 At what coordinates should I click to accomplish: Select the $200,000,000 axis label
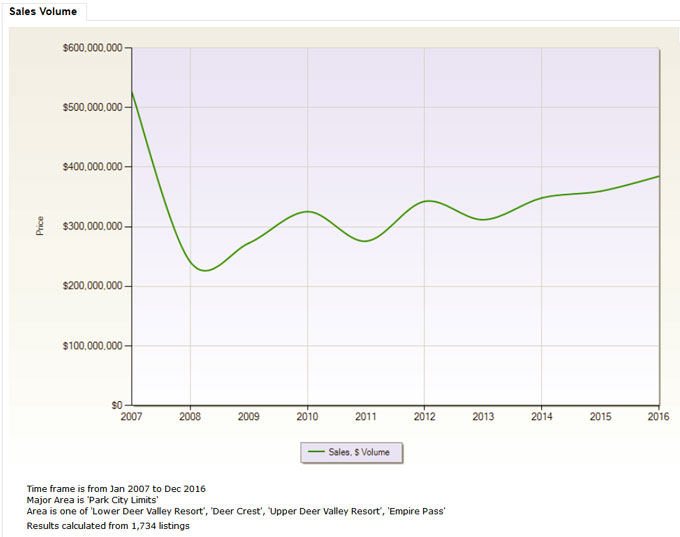pos(93,286)
